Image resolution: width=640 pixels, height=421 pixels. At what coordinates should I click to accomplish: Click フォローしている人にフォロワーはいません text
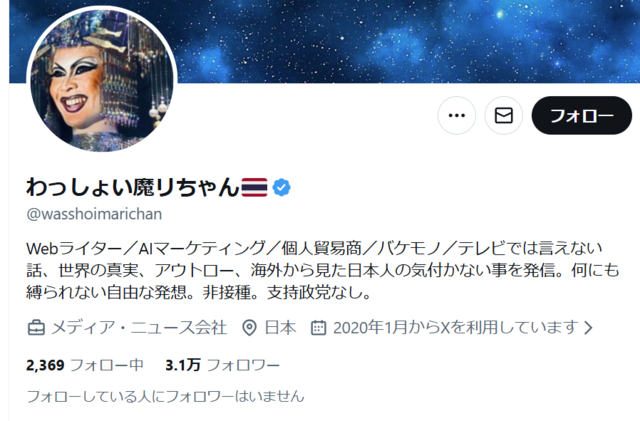[x=165, y=396]
